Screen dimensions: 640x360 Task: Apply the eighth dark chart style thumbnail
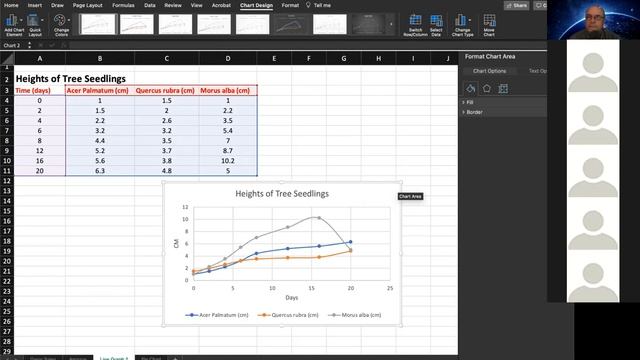(368, 24)
